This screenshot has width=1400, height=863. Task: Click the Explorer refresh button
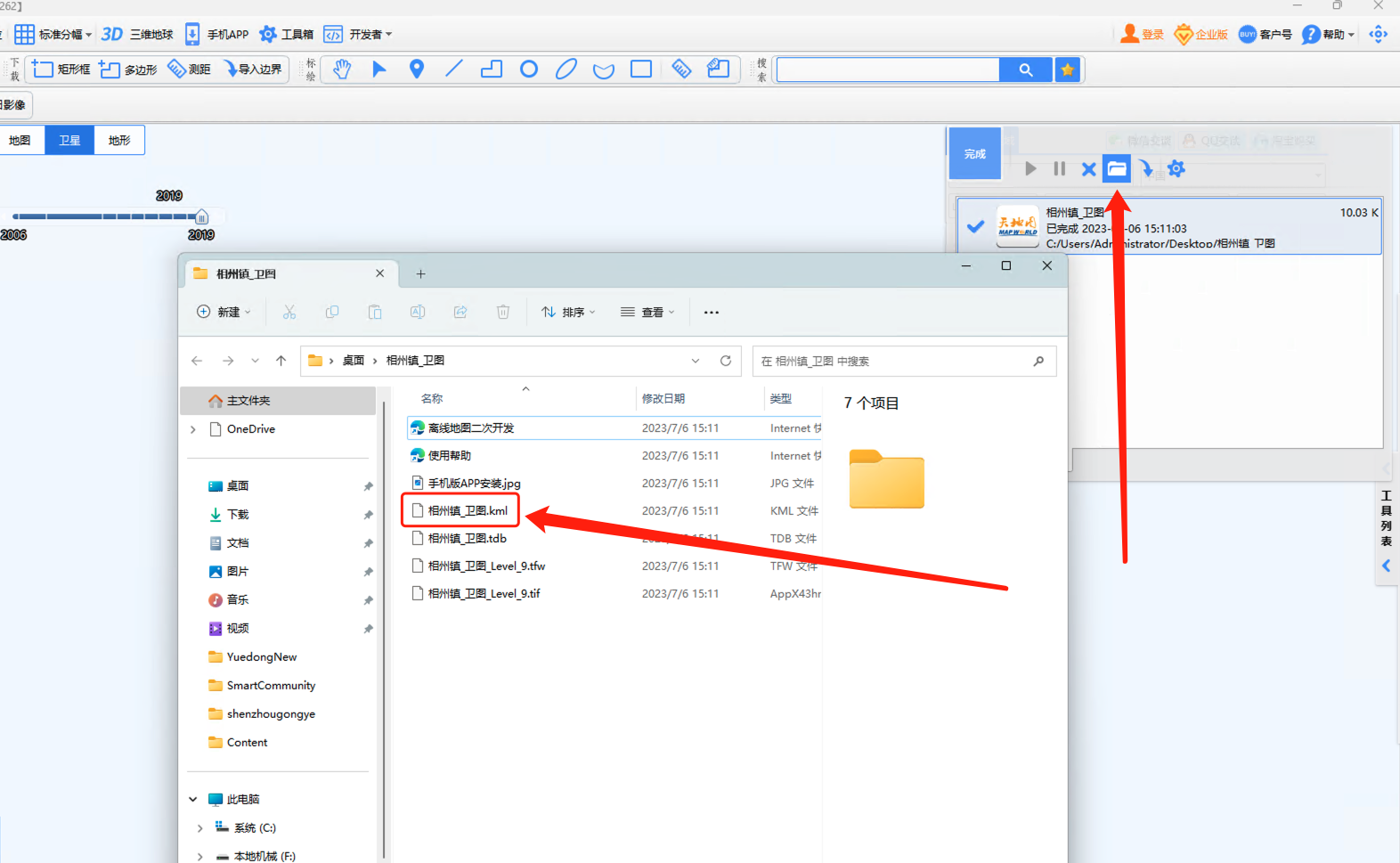click(x=726, y=361)
